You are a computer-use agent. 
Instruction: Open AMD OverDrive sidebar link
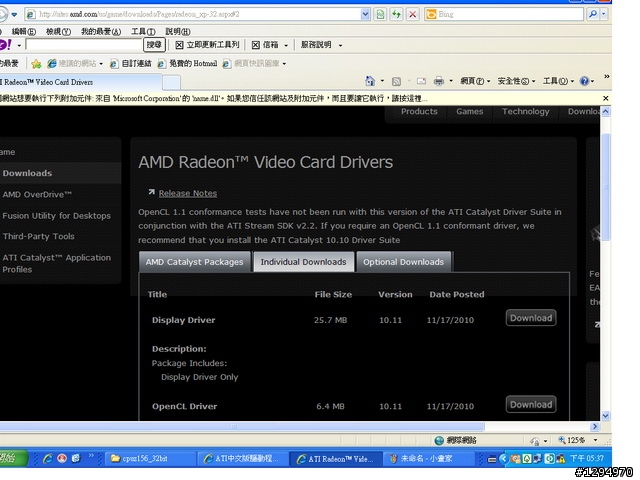coord(37,194)
